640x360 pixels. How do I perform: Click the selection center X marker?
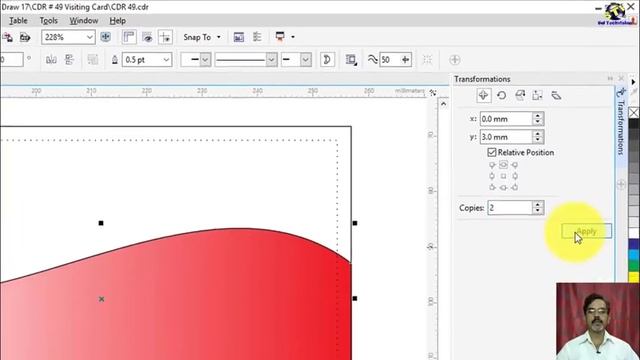tap(102, 299)
